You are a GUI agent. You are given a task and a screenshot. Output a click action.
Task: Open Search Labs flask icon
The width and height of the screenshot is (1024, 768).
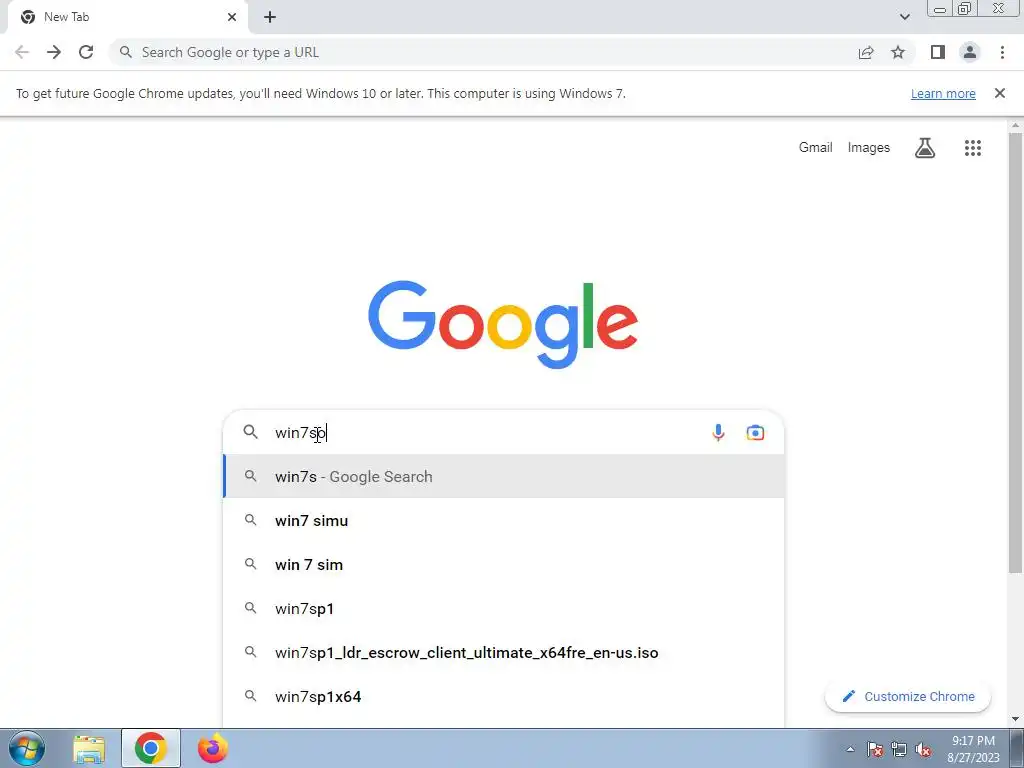[x=925, y=148]
